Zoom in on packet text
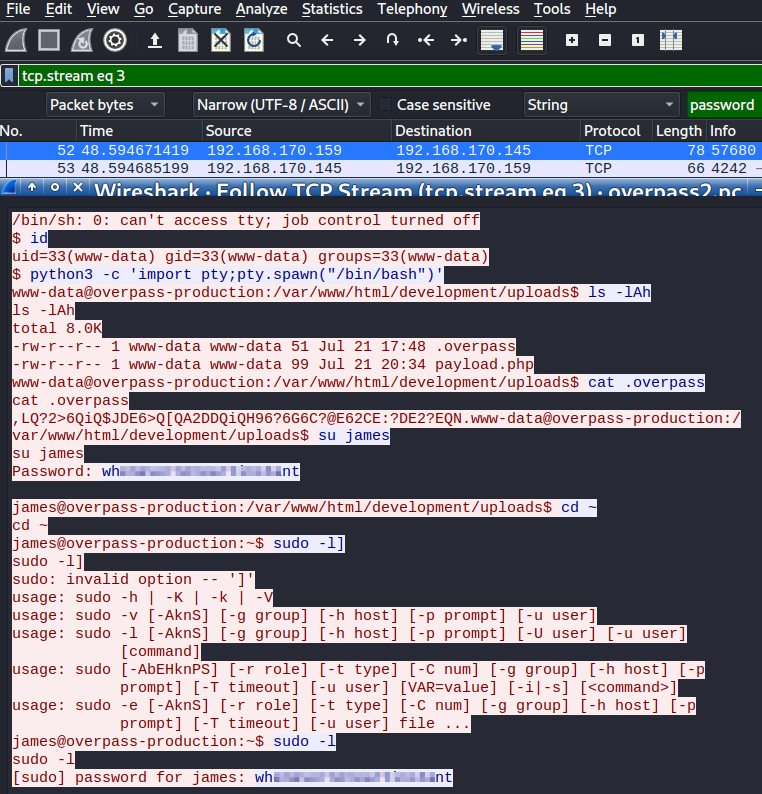 click(572, 40)
